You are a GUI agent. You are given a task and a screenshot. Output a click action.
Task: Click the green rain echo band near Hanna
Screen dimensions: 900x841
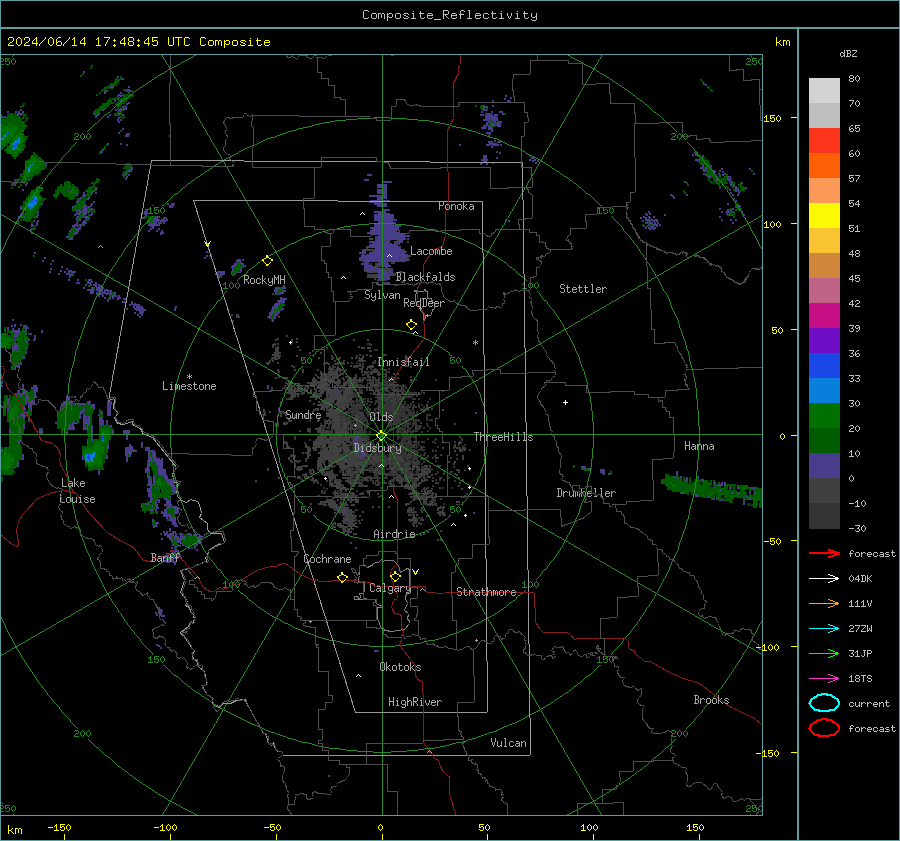[x=712, y=489]
